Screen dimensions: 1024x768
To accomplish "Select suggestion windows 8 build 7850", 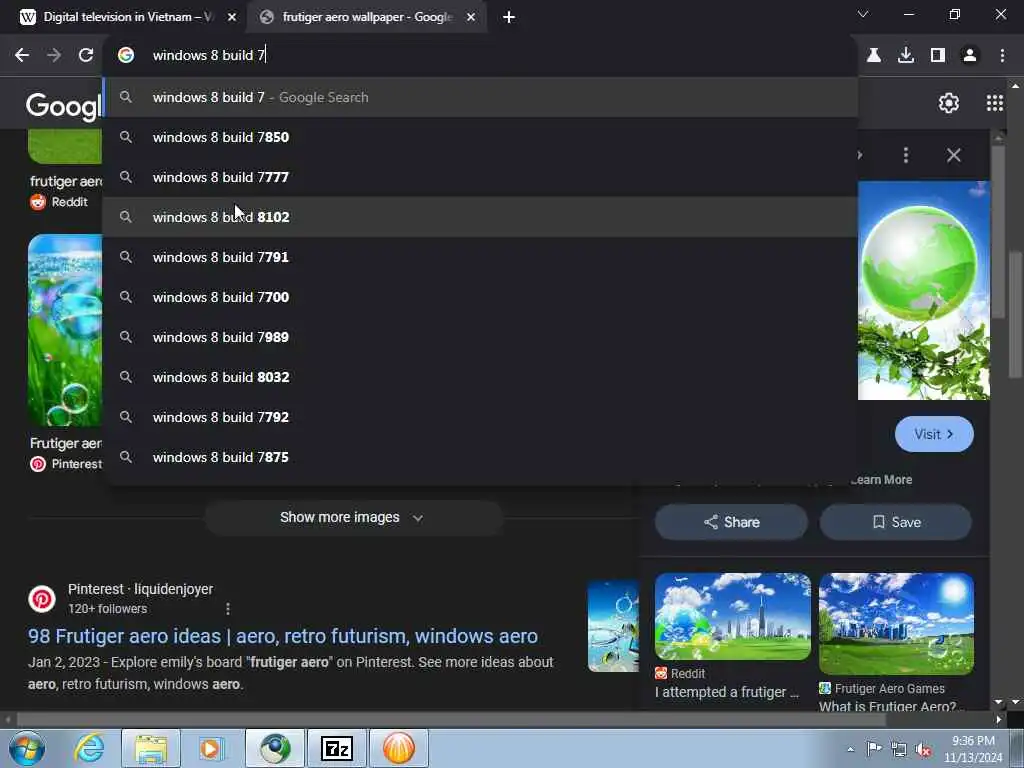I will pos(480,137).
